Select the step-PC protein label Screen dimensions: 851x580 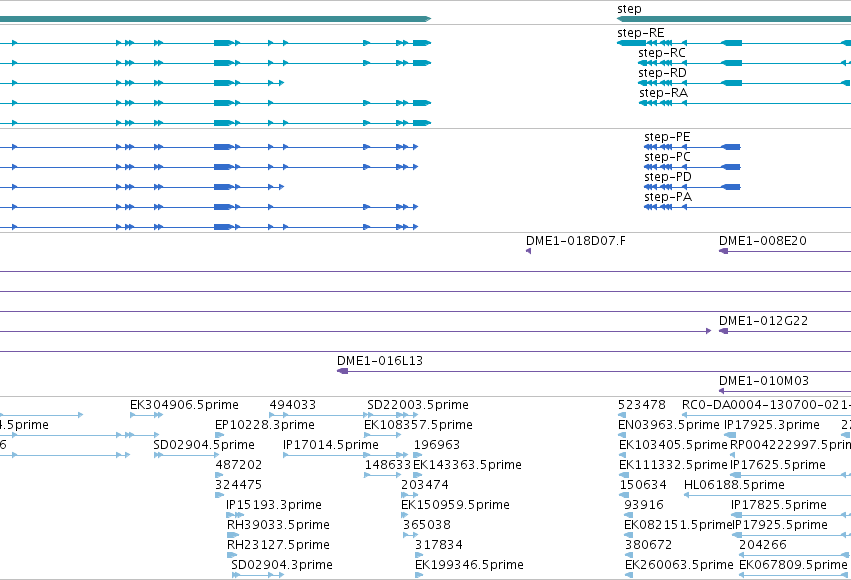pyautogui.click(x=667, y=157)
